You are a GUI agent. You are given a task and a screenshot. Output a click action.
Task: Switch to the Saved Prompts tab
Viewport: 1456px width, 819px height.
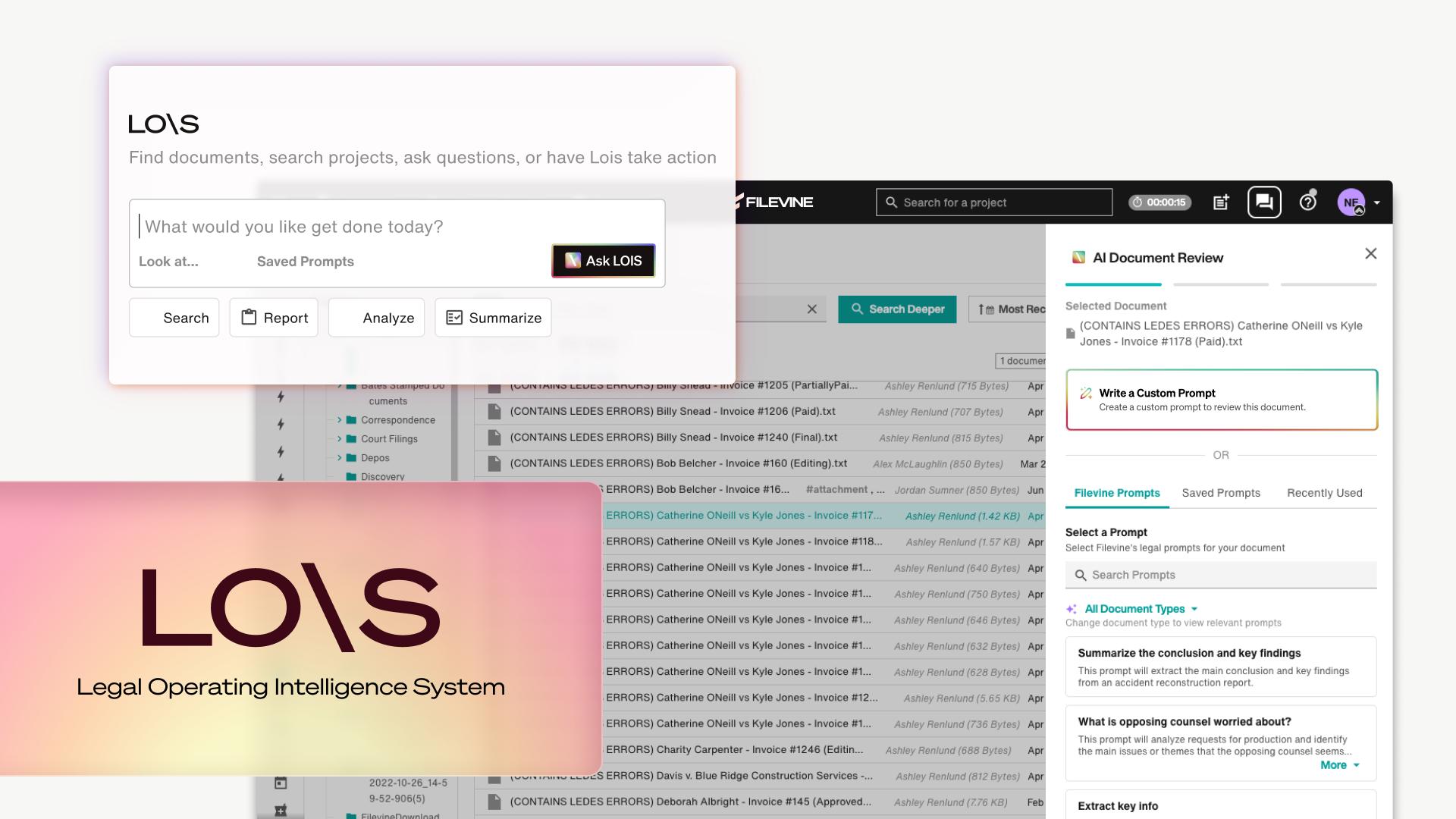pos(1220,493)
